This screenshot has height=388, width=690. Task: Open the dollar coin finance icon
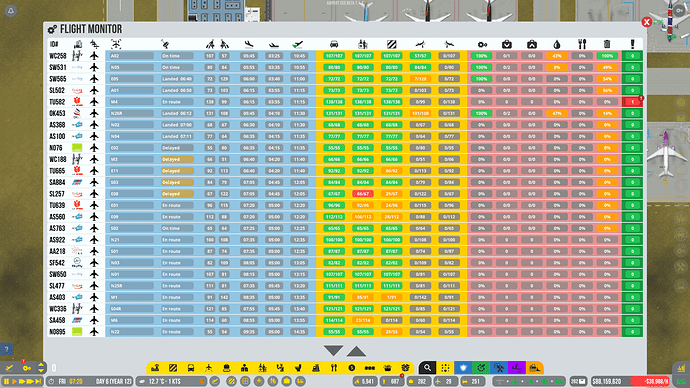click(351, 368)
